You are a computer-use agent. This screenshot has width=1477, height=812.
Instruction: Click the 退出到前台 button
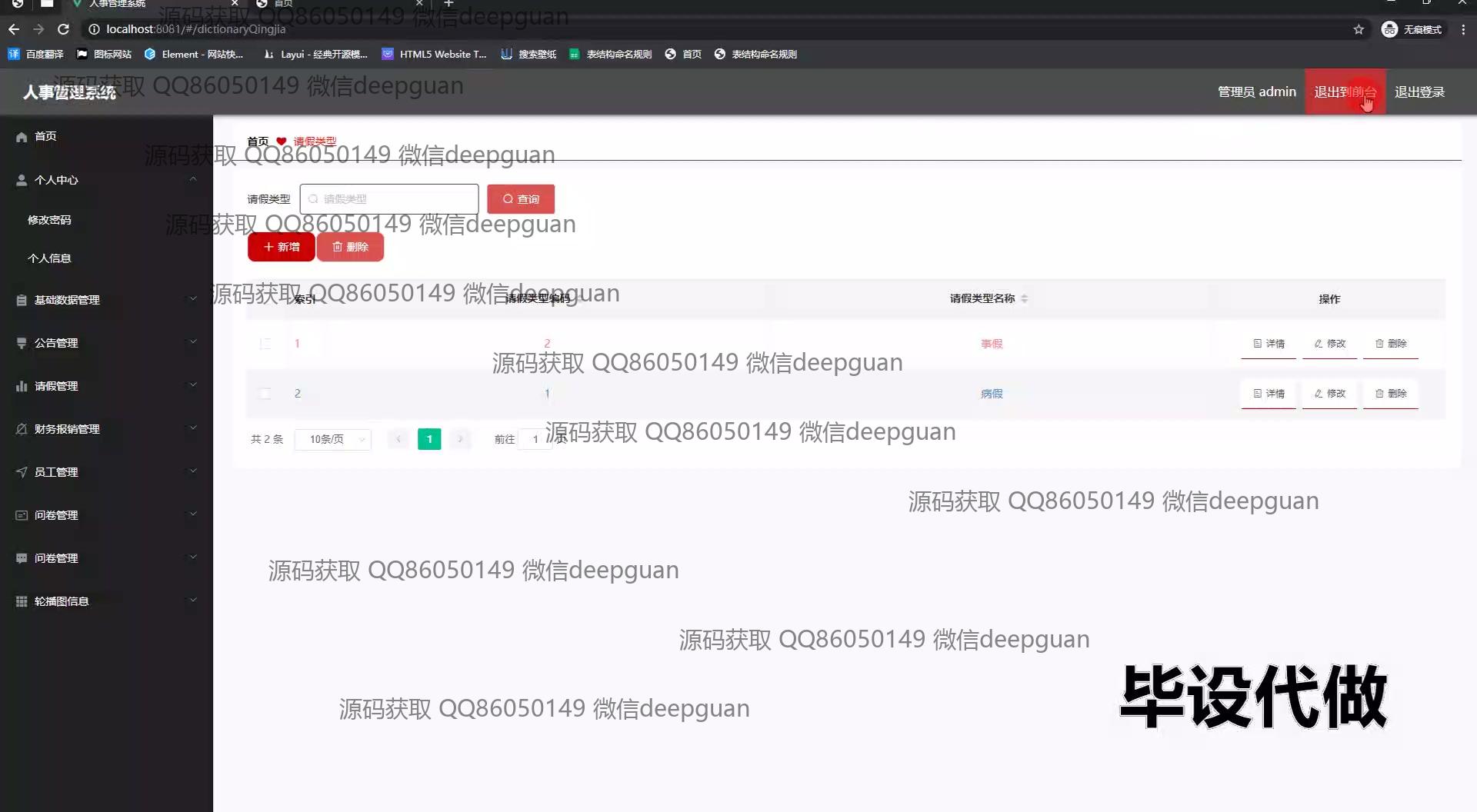point(1345,92)
